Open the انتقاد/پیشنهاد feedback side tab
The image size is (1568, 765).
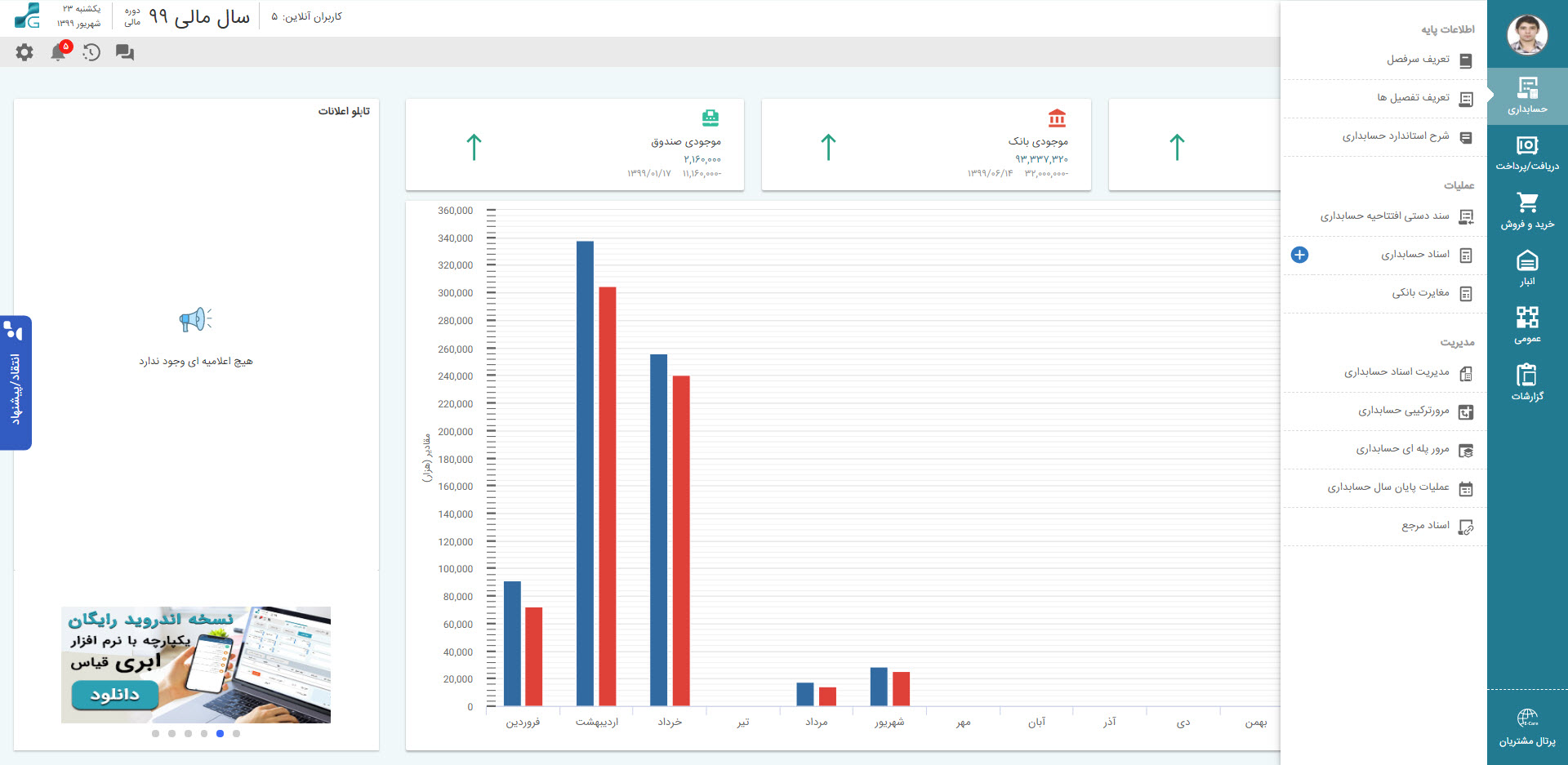16,383
